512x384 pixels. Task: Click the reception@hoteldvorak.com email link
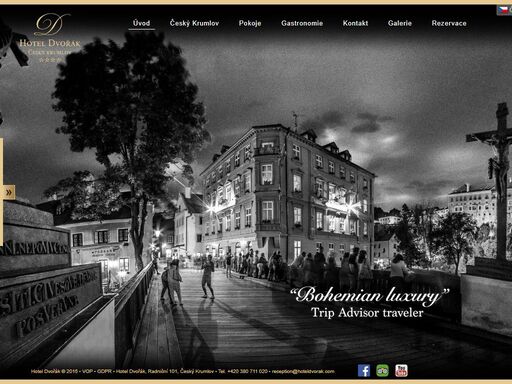[x=303, y=371]
